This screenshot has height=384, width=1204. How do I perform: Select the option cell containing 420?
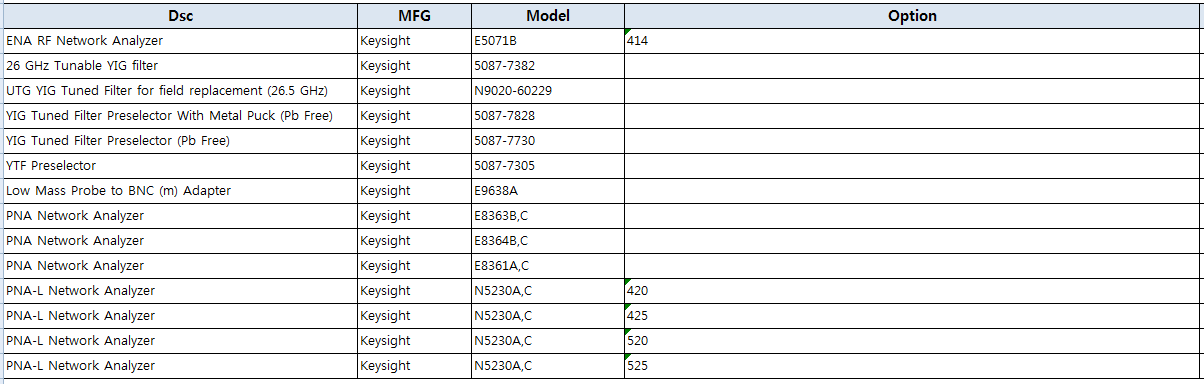pyautogui.click(x=912, y=291)
